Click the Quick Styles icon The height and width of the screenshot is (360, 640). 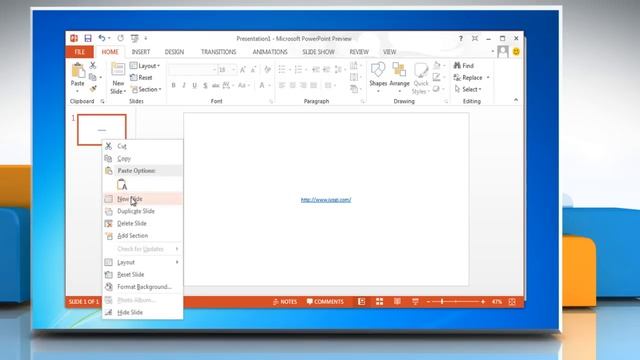420,70
